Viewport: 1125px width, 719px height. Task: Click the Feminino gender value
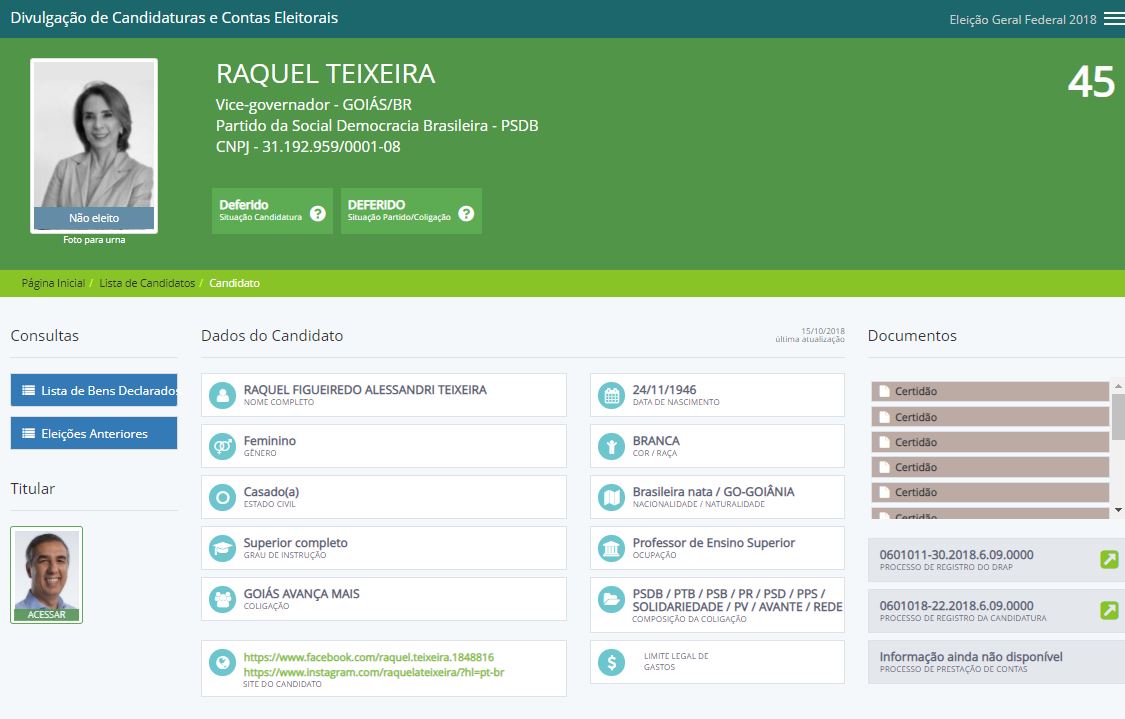(270, 441)
